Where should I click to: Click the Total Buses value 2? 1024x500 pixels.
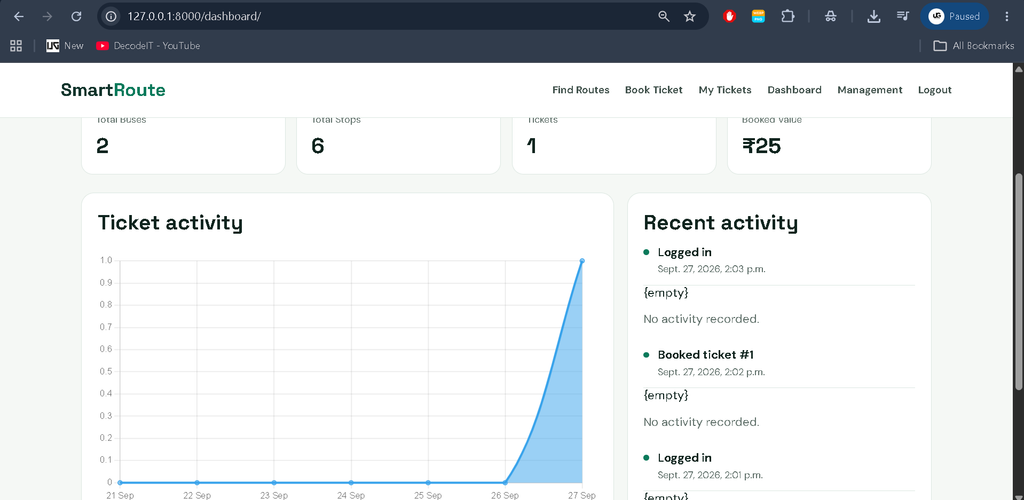[102, 146]
